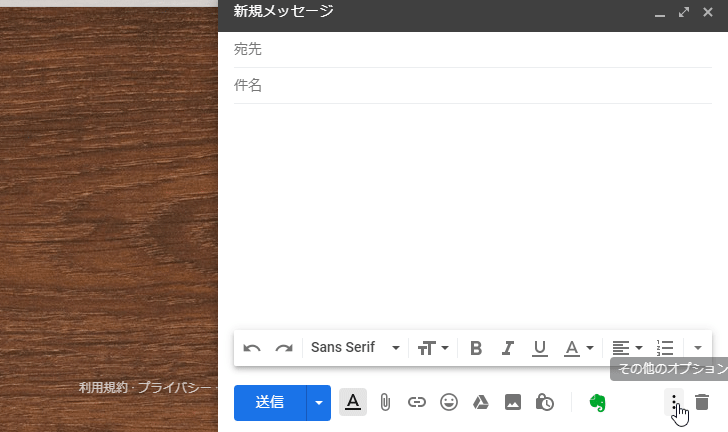Viewport: 728px width, 432px height.
Task: Attach a file with the paperclip icon
Action: coord(385,402)
